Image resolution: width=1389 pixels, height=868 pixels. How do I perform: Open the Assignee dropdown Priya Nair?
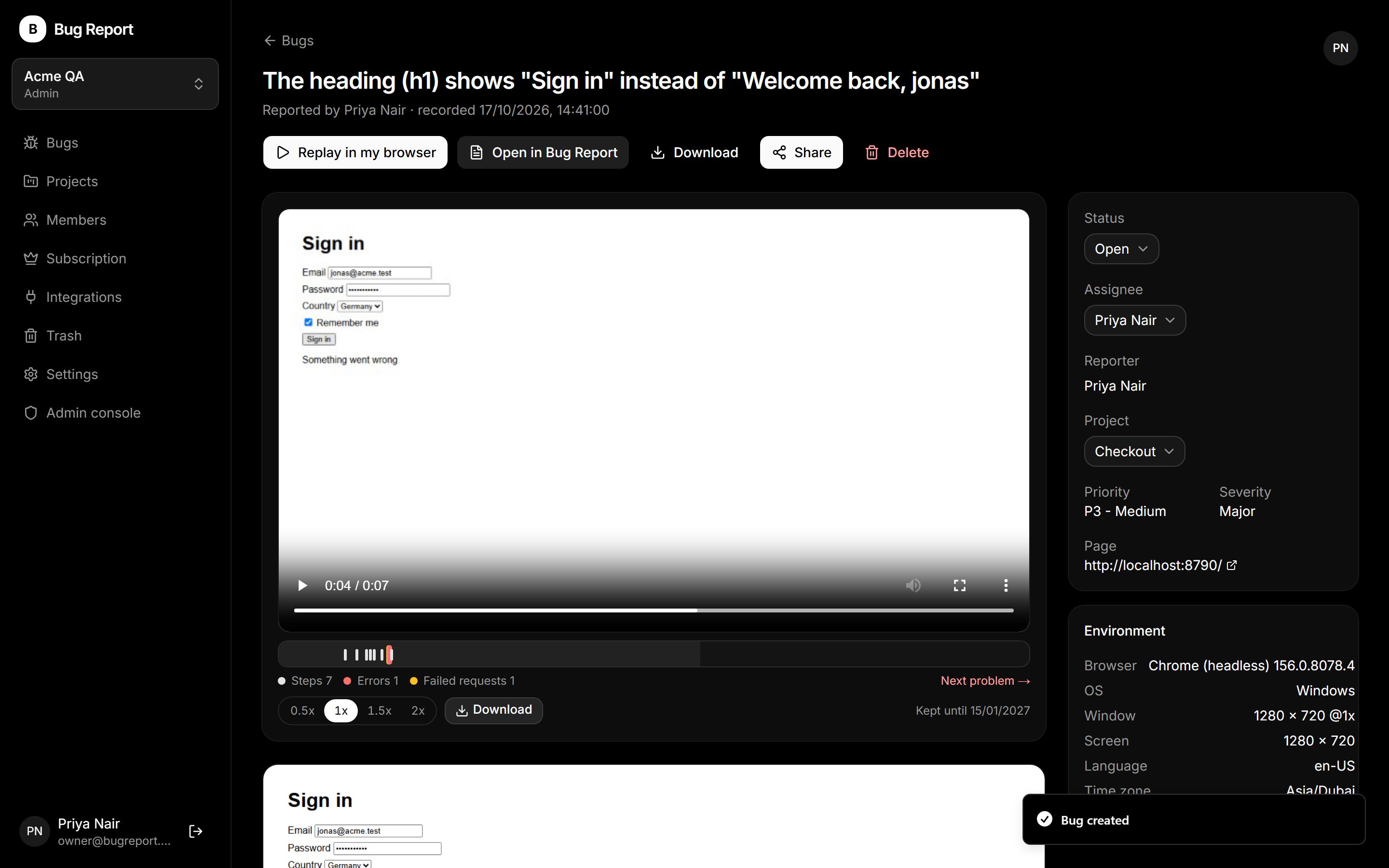pos(1135,320)
